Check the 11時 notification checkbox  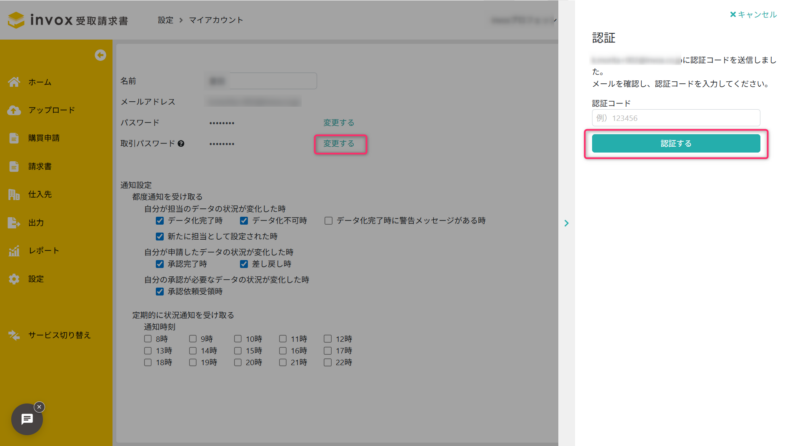(283, 339)
